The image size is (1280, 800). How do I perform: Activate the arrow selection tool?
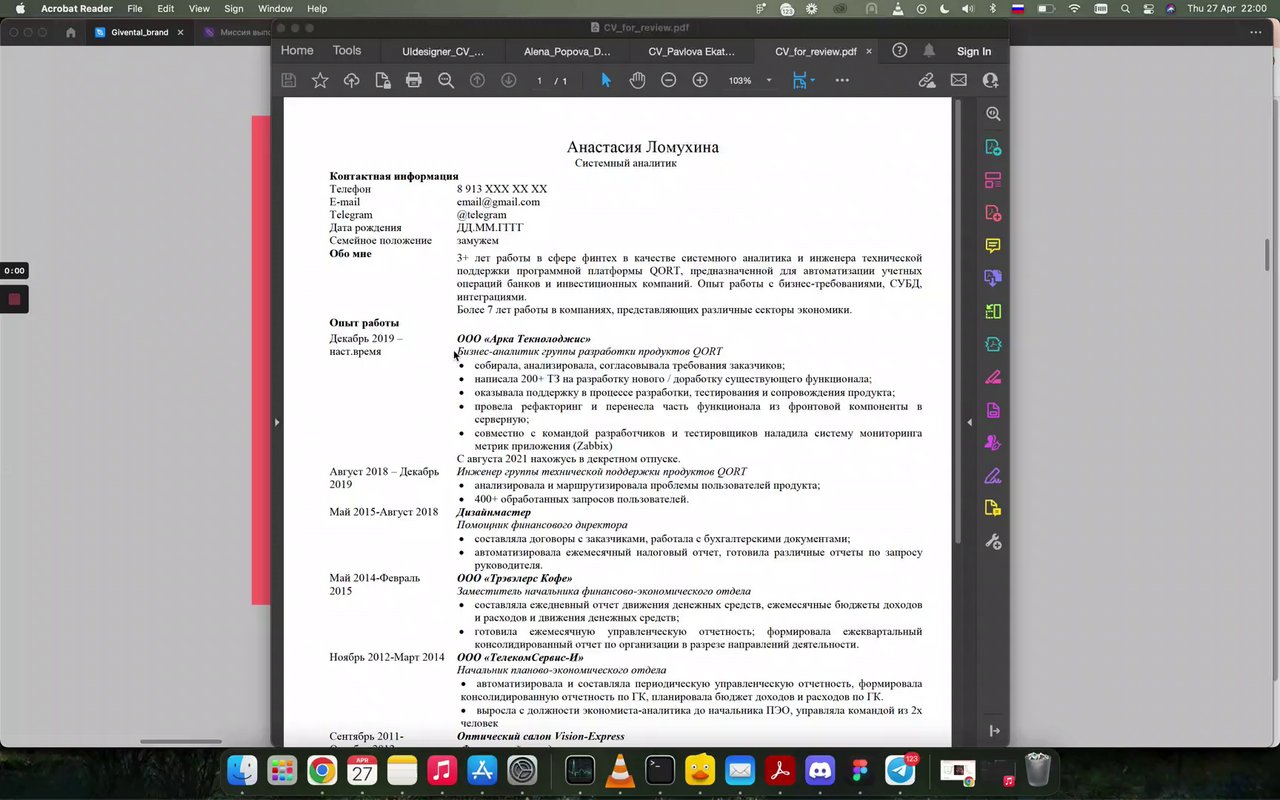click(606, 80)
